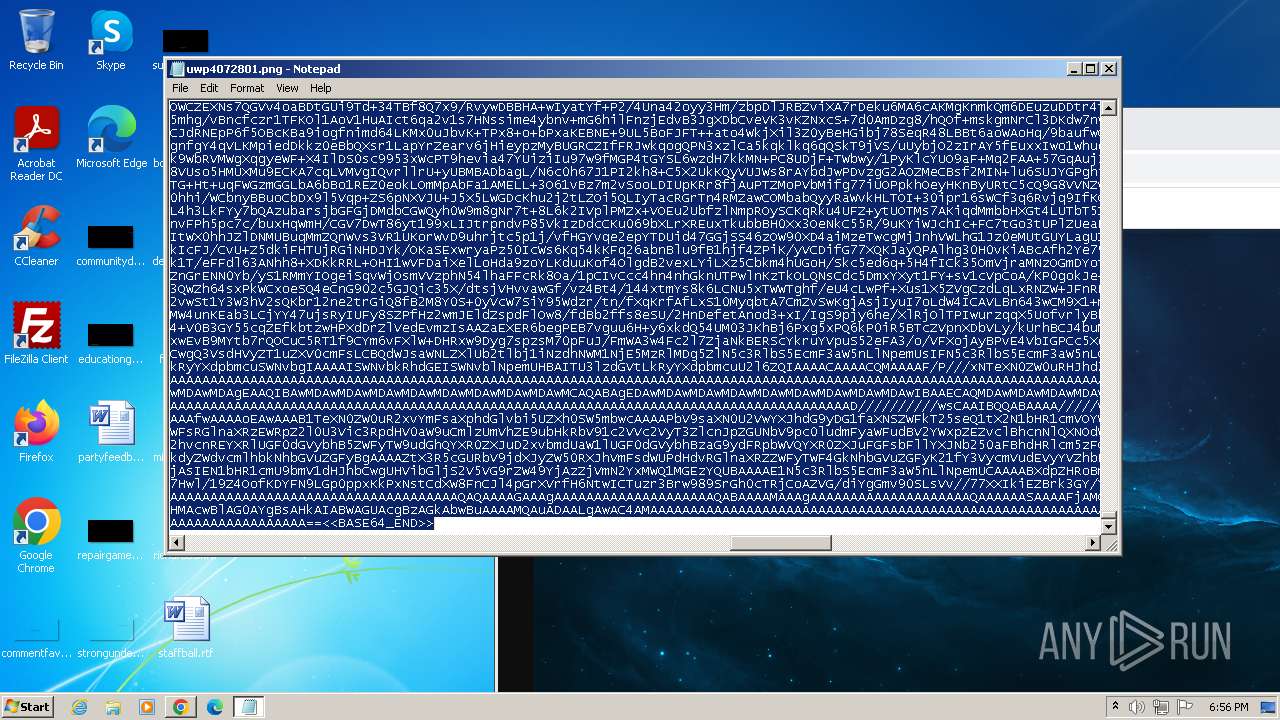Click the volume speaker tray icon

pyautogui.click(x=1137, y=707)
